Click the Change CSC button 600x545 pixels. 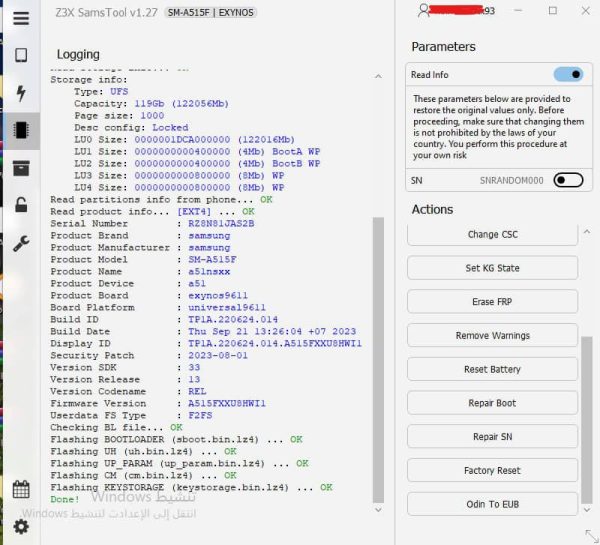(x=492, y=234)
